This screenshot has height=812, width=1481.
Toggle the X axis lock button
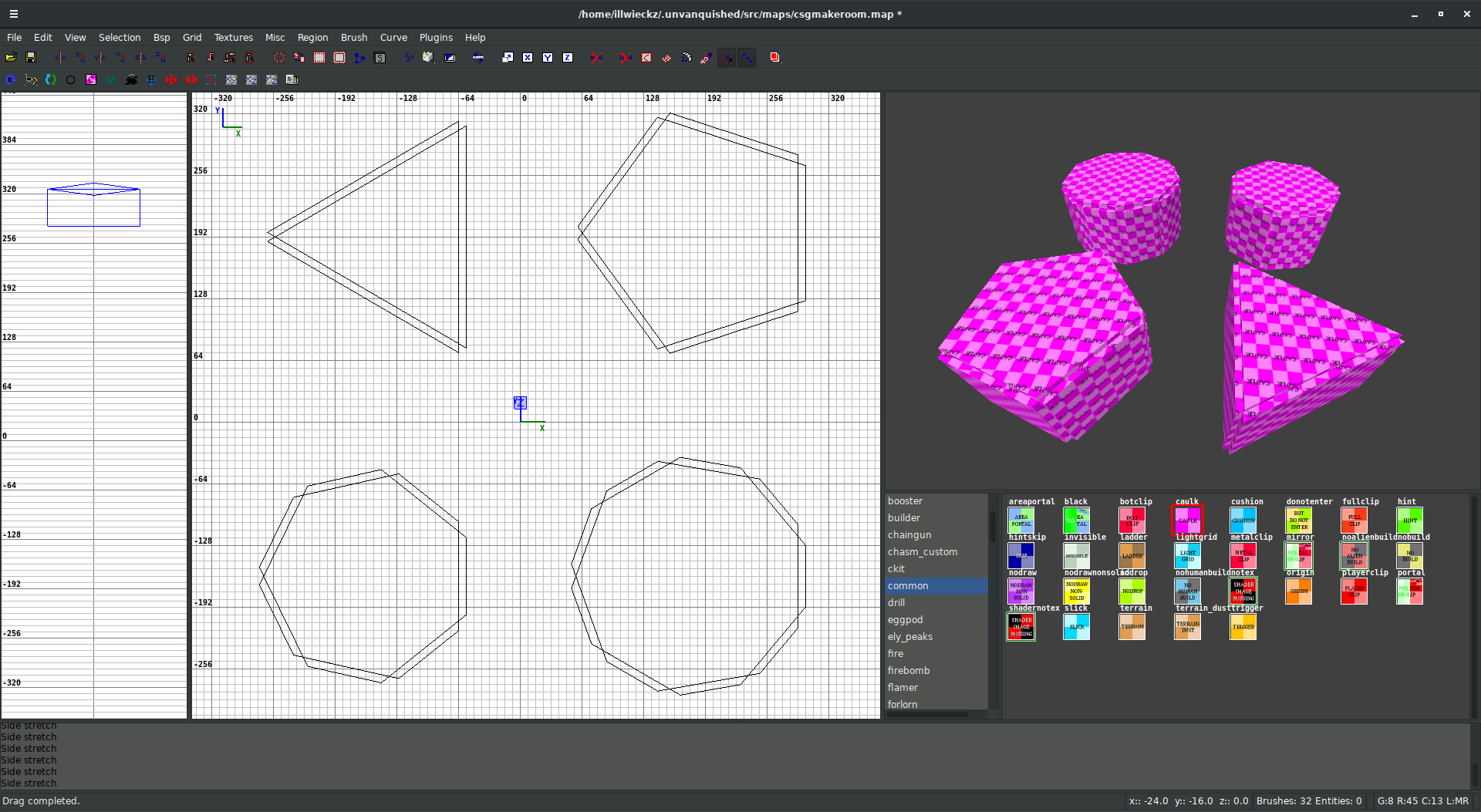pyautogui.click(x=528, y=58)
